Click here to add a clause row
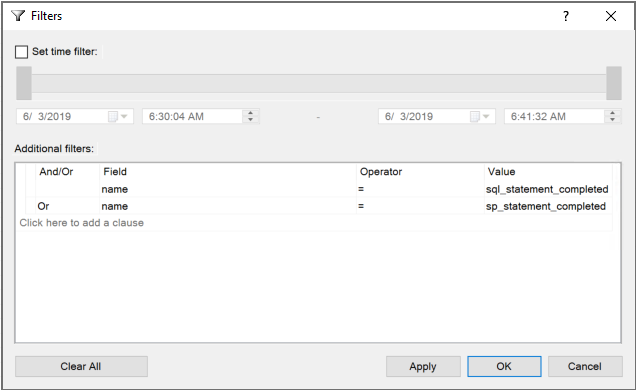Viewport: 636px width, 390px height. (x=314, y=223)
